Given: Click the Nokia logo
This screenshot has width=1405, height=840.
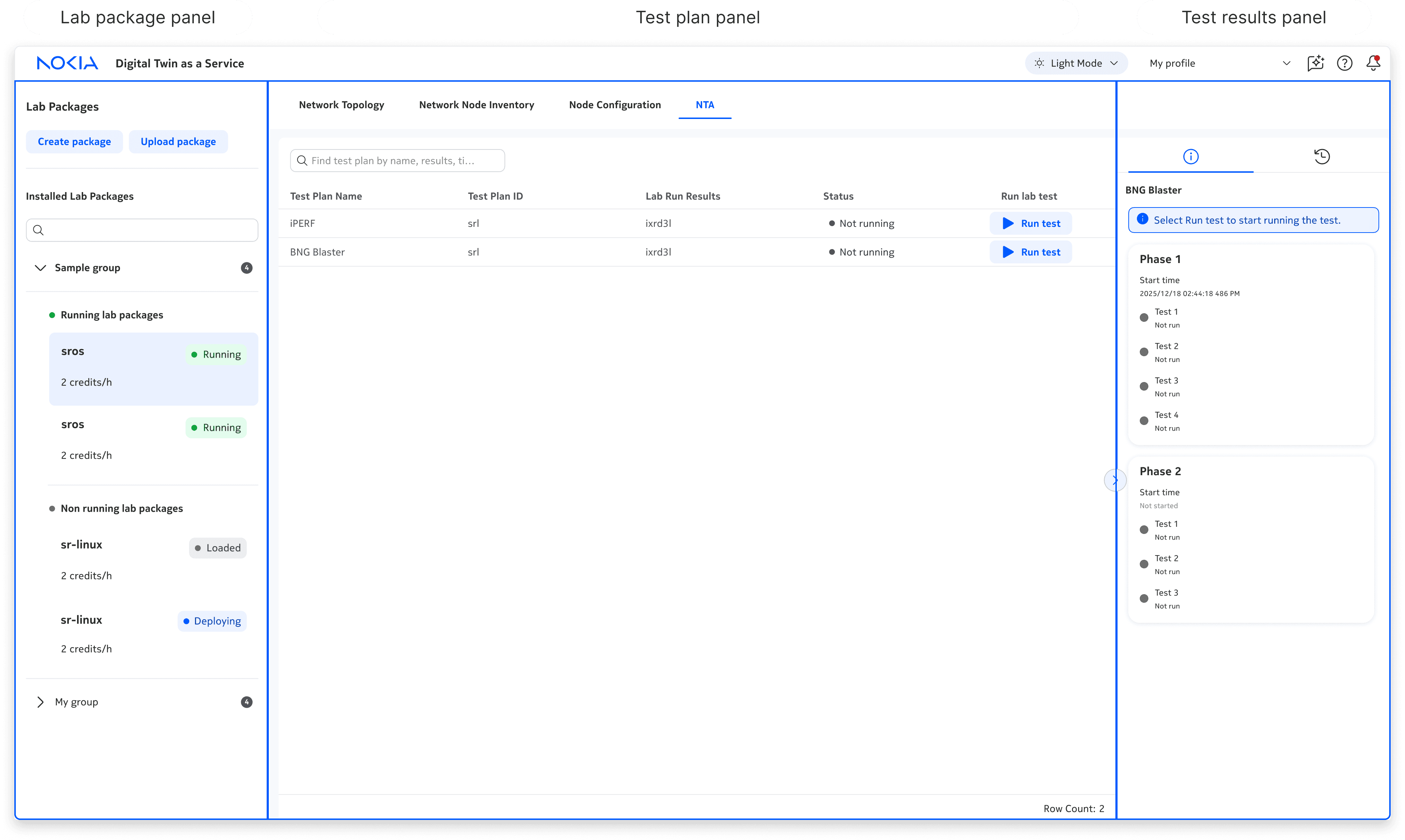Looking at the screenshot, I should 67,63.
